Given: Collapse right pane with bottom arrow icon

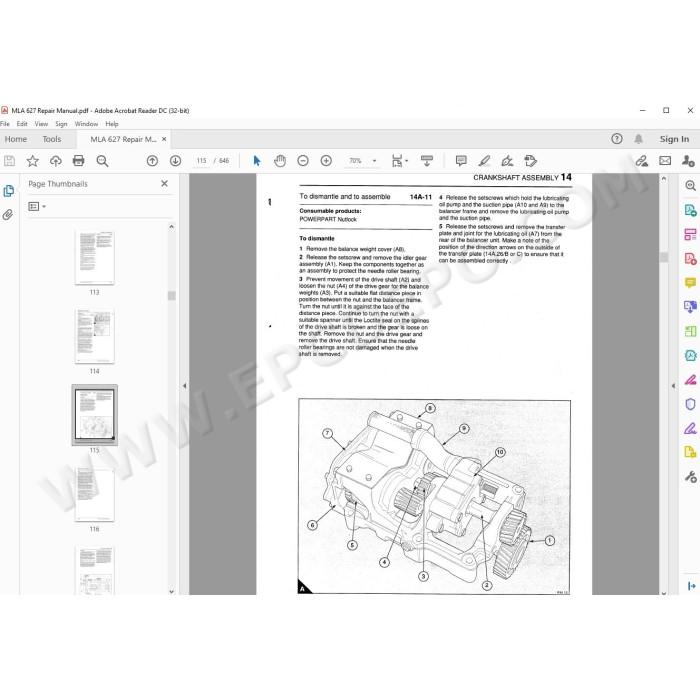Looking at the screenshot, I should point(692,586).
